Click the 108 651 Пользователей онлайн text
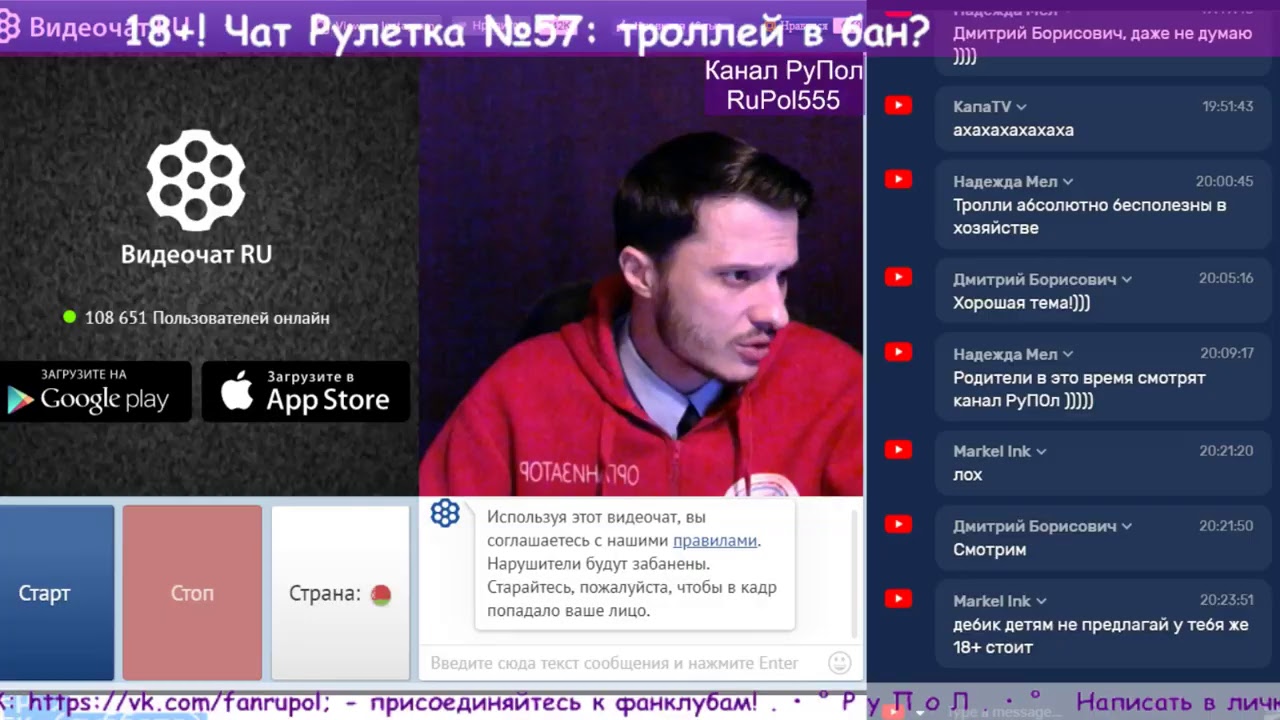The width and height of the screenshot is (1280, 720). [207, 318]
